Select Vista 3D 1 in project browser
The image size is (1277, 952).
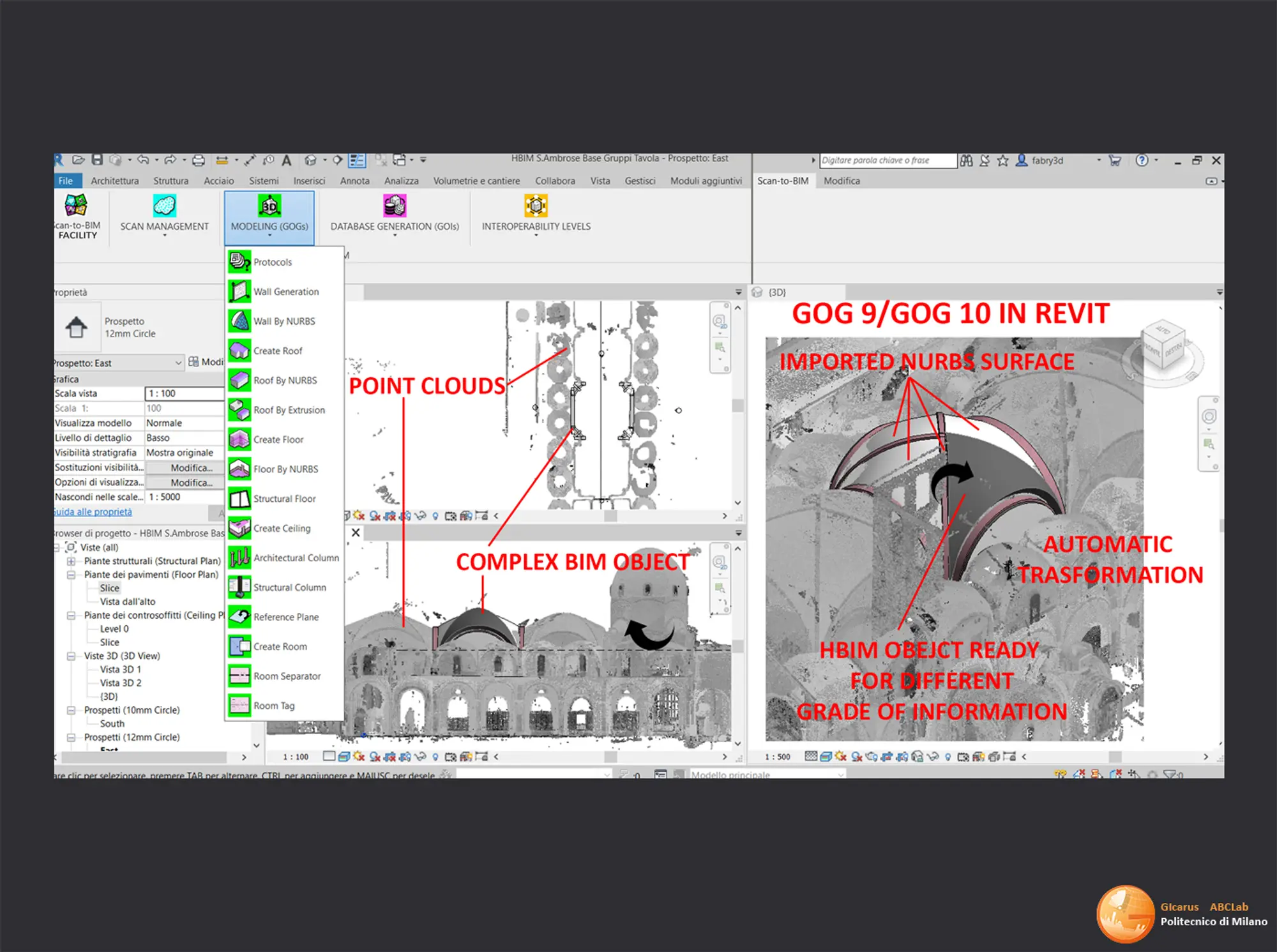[120, 669]
